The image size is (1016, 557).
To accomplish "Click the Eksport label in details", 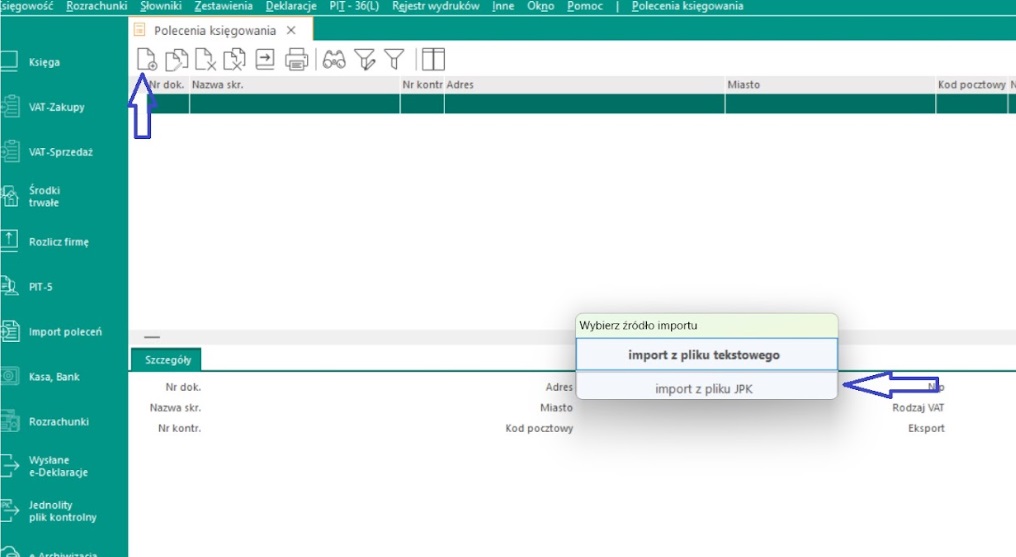I will coord(926,428).
